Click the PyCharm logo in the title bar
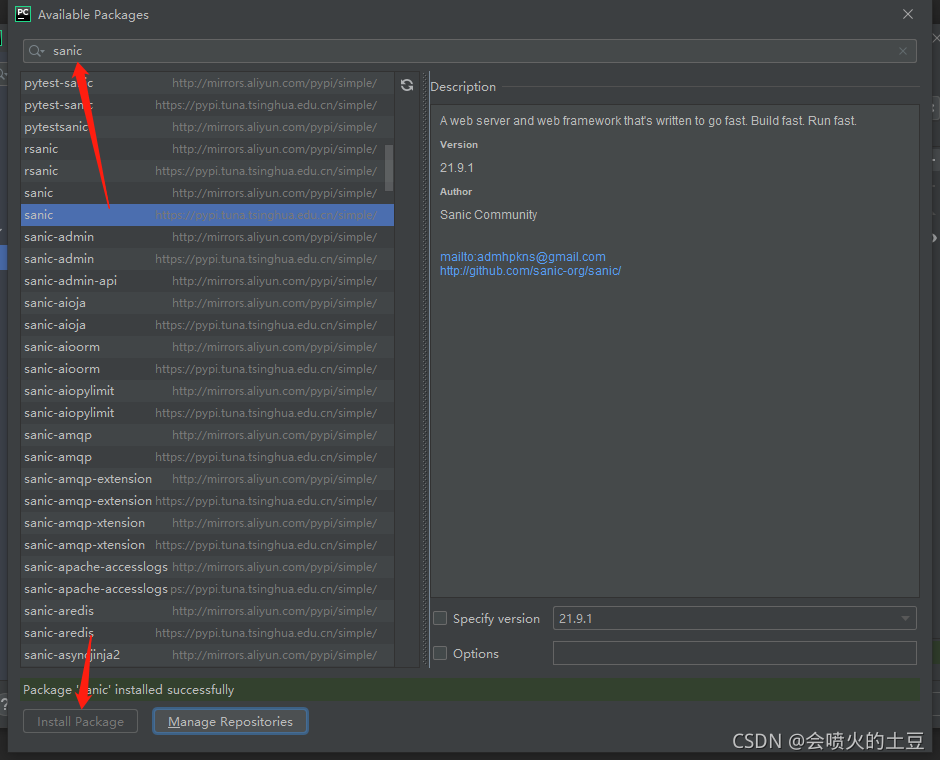The width and height of the screenshot is (940, 760). (23, 14)
